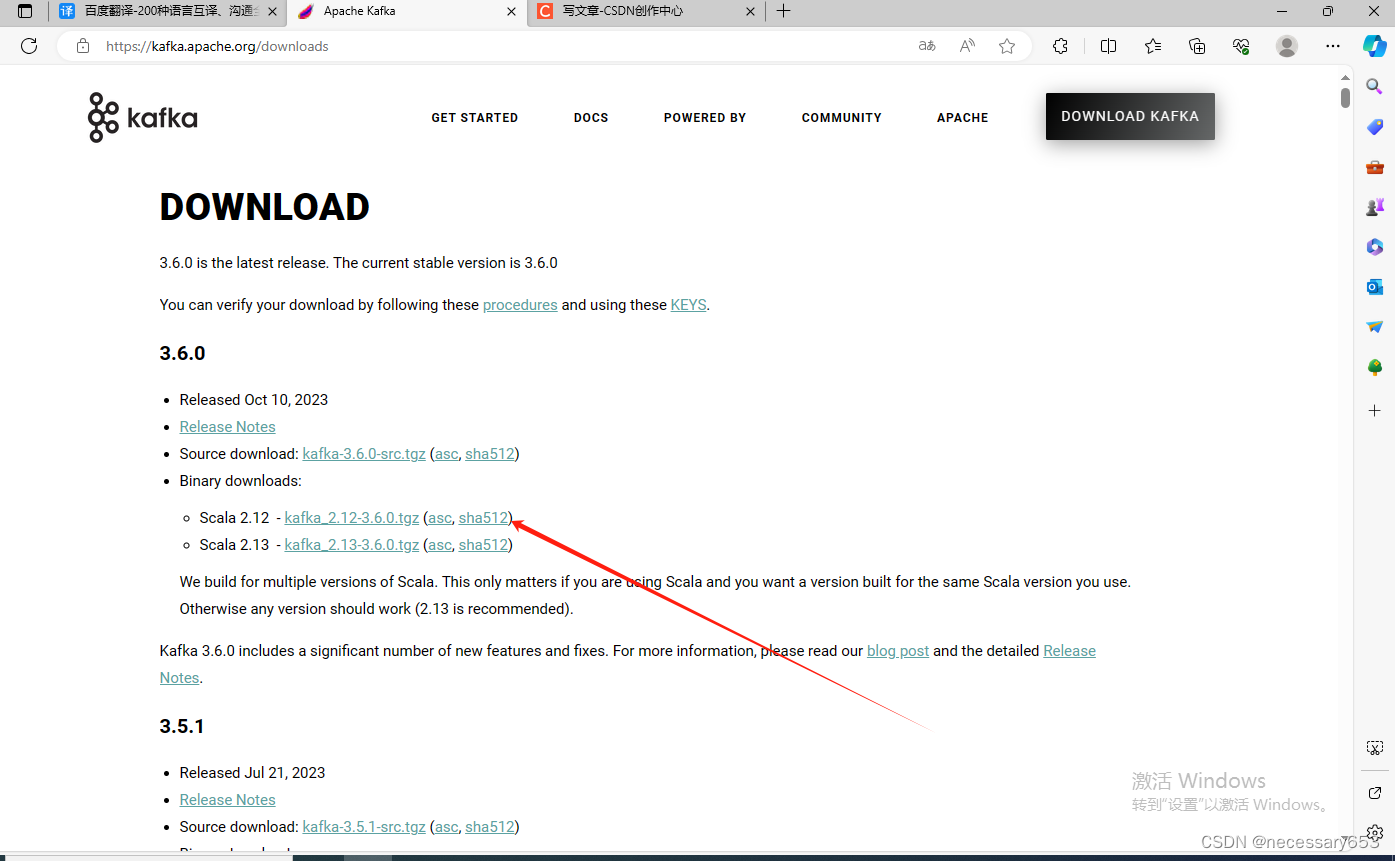Open a new browser tab
The width and height of the screenshot is (1395, 861).
click(784, 11)
